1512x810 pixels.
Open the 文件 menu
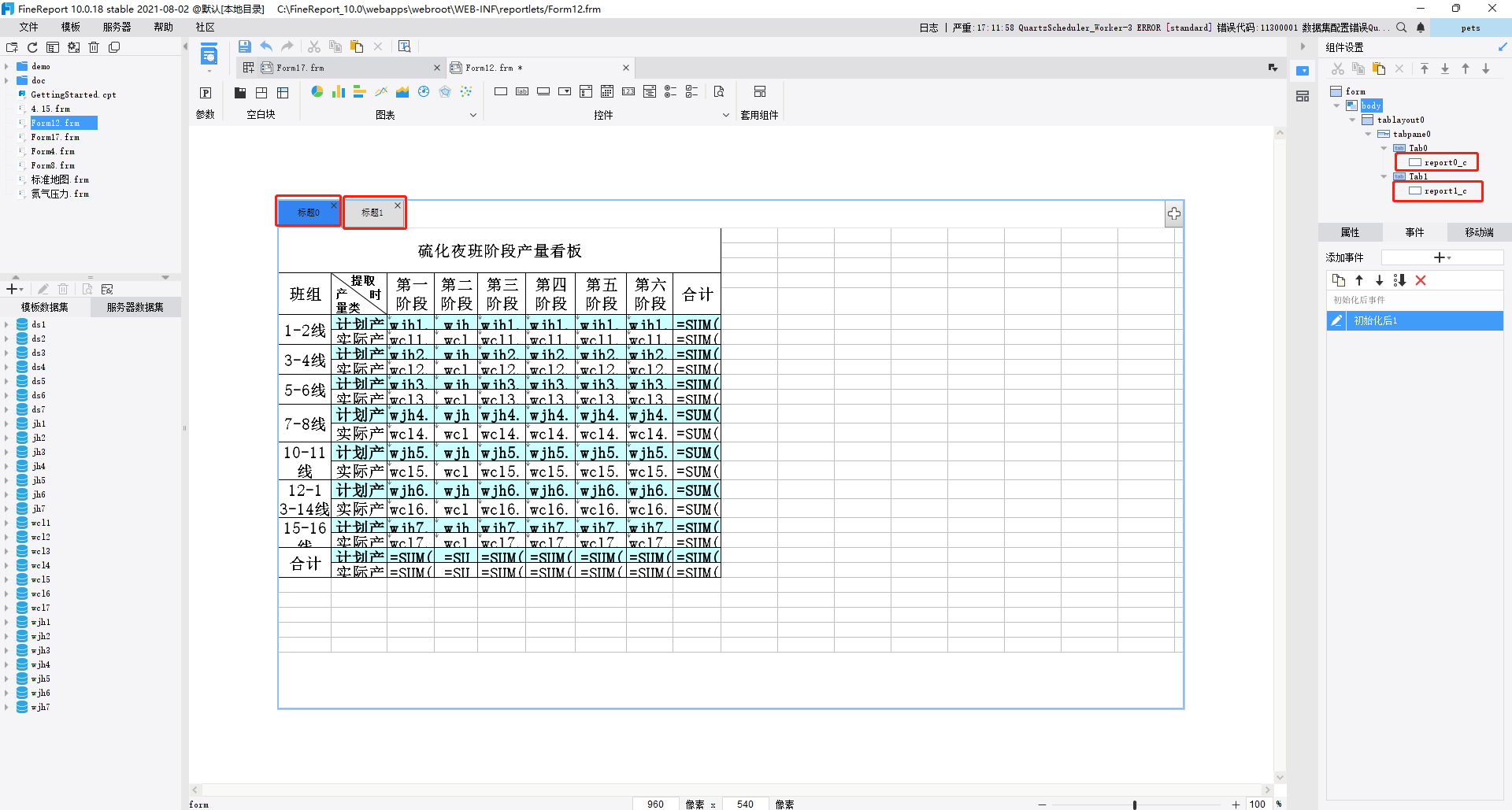coord(29,27)
